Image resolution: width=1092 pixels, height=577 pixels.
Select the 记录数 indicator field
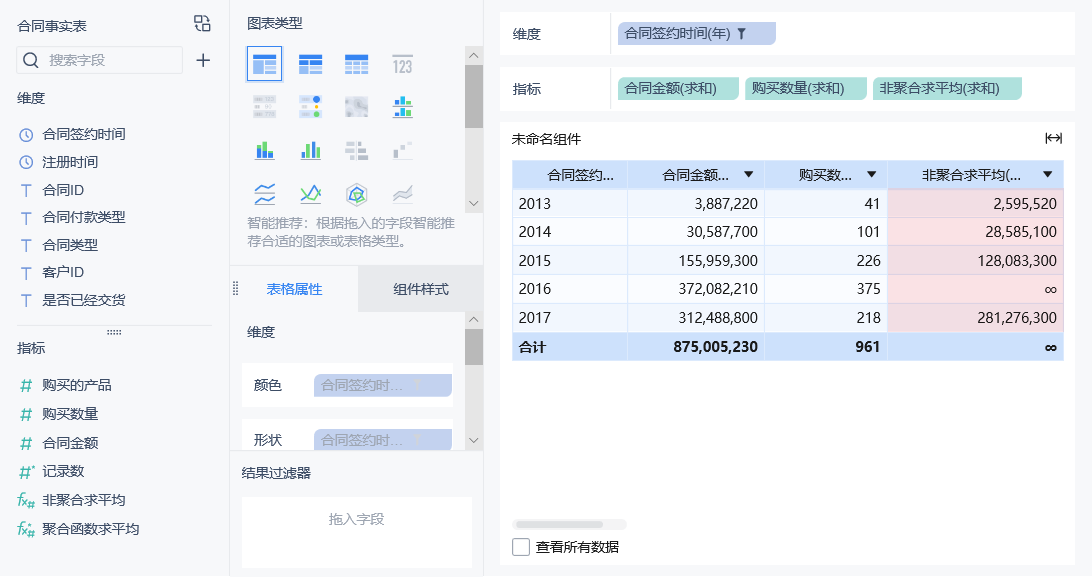click(x=63, y=471)
